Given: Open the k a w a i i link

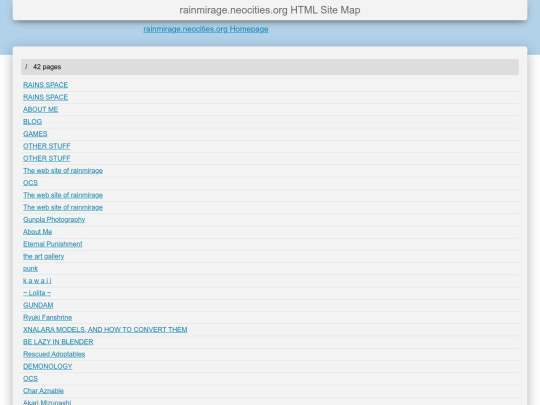Looking at the screenshot, I should pos(37,281).
